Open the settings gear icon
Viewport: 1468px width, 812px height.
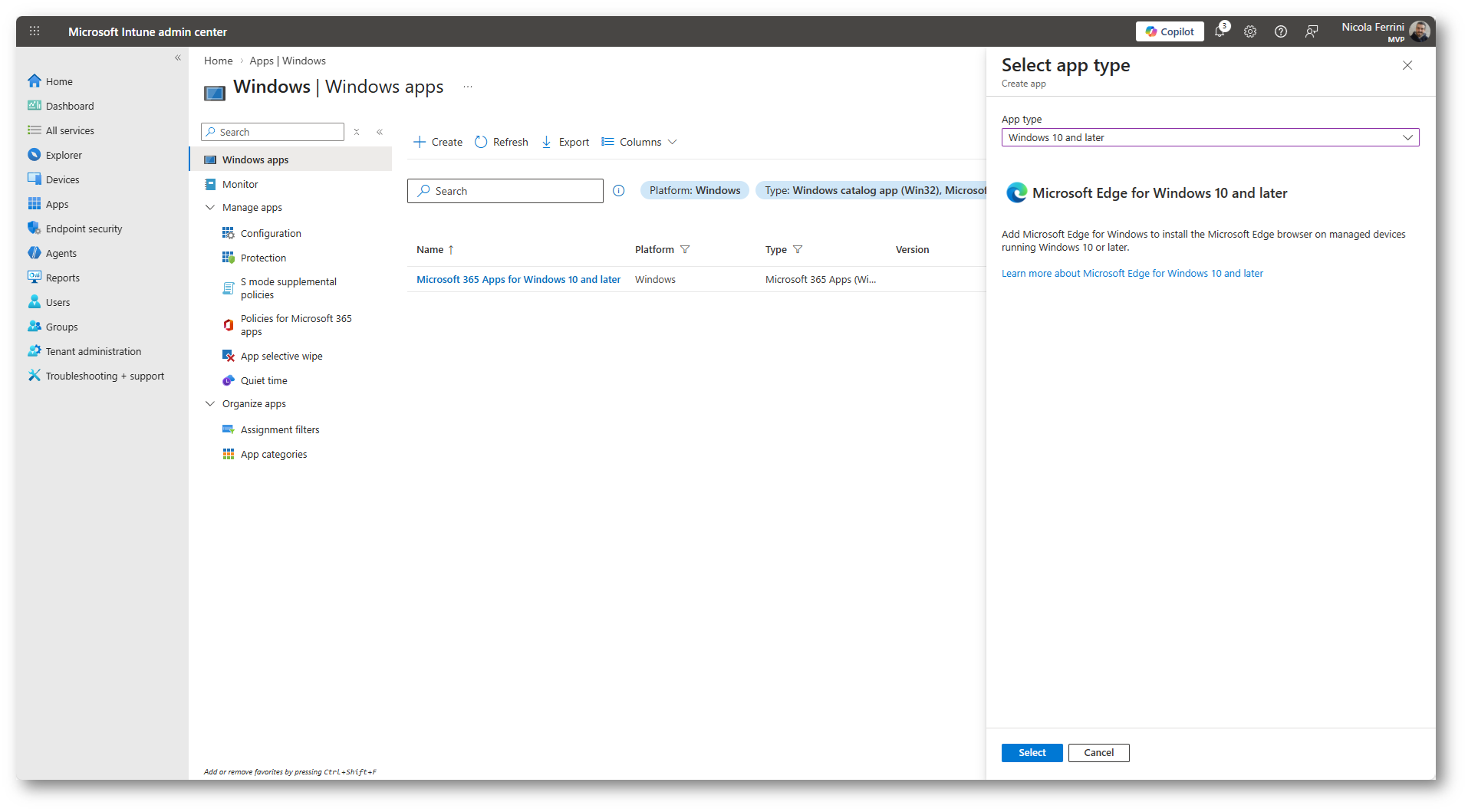click(x=1250, y=31)
